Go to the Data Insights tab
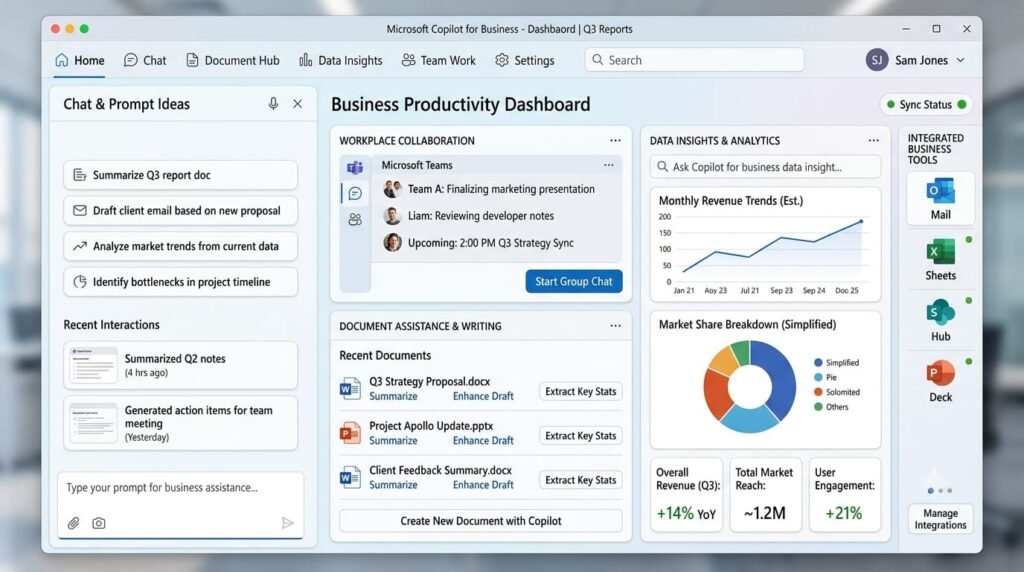The image size is (1024, 572). pyautogui.click(x=340, y=60)
